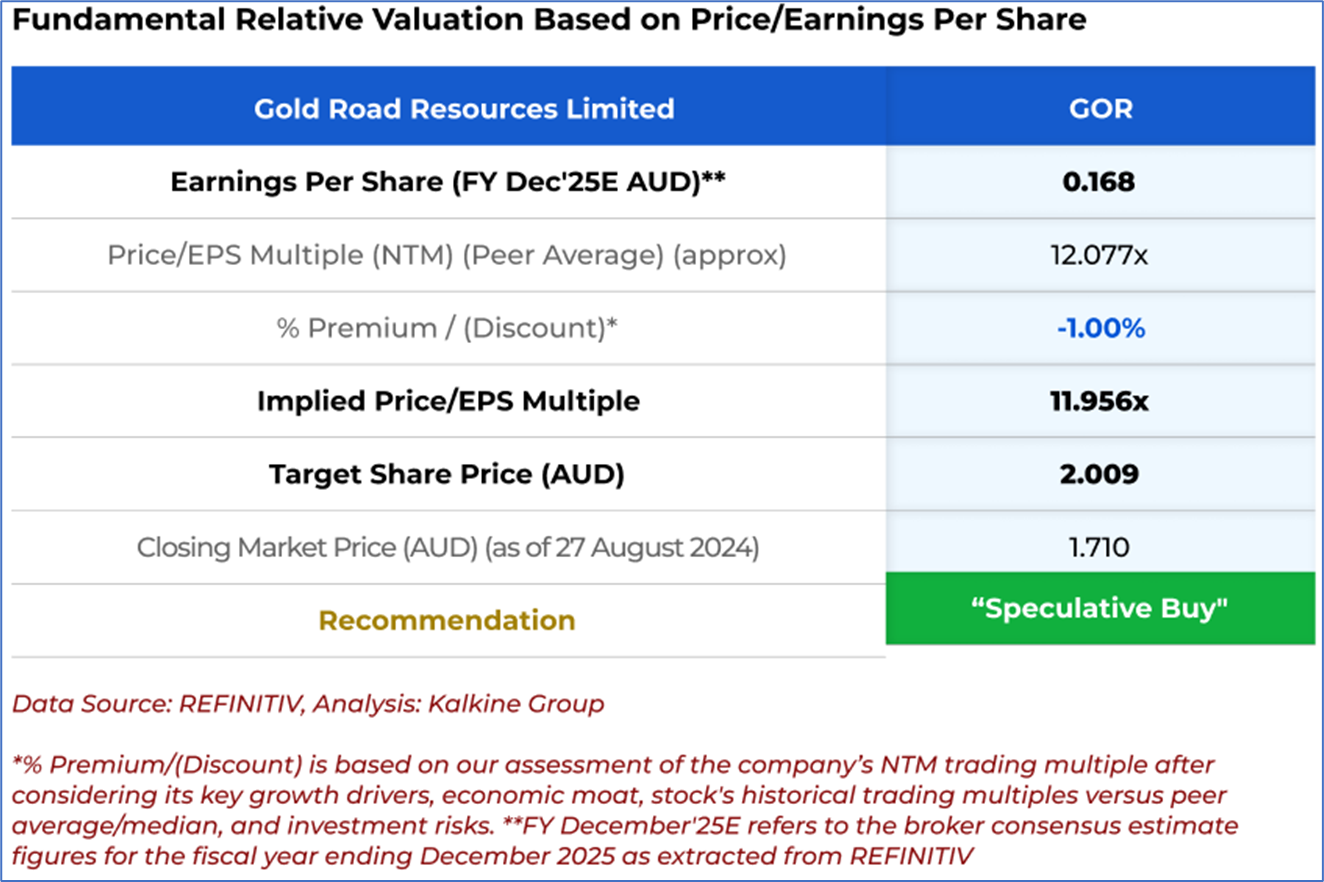This screenshot has height=882, width=1324.
Task: Click the GOR ticker column header
Action: click(x=1100, y=108)
